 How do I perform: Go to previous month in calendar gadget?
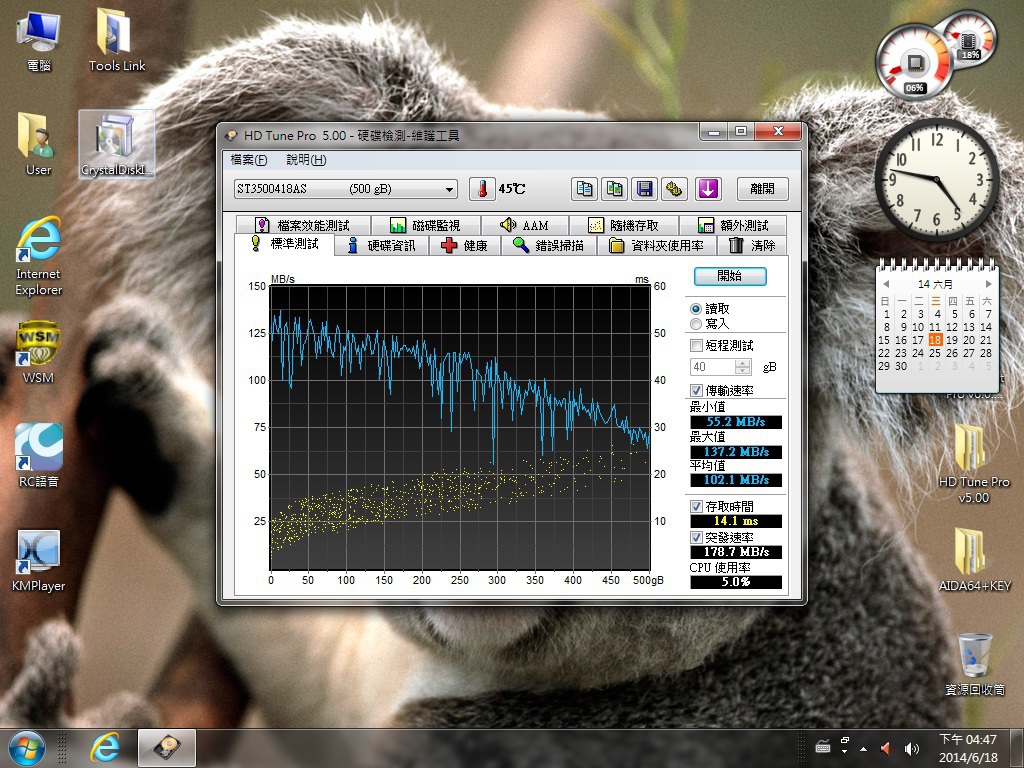[x=886, y=284]
